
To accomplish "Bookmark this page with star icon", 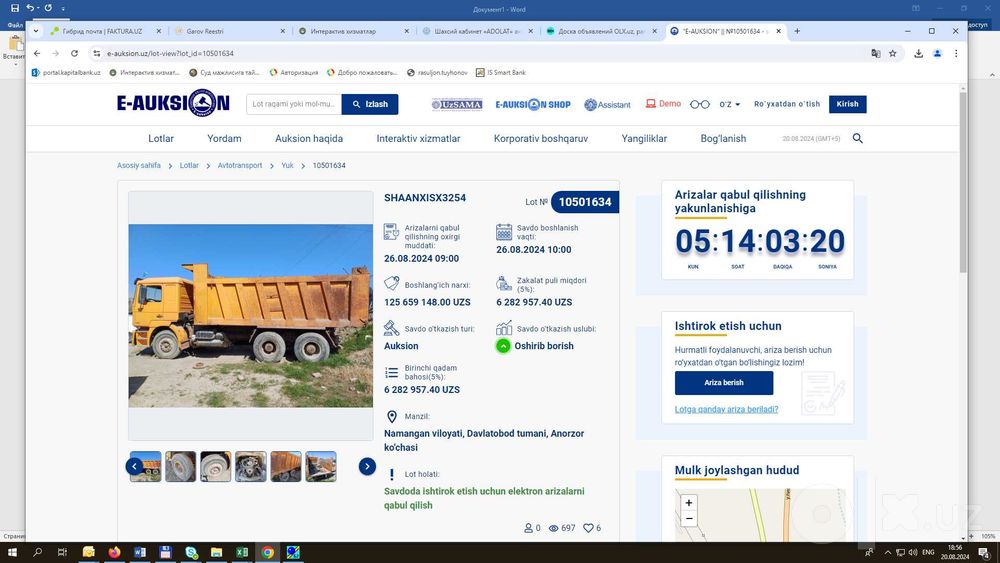I will [893, 54].
